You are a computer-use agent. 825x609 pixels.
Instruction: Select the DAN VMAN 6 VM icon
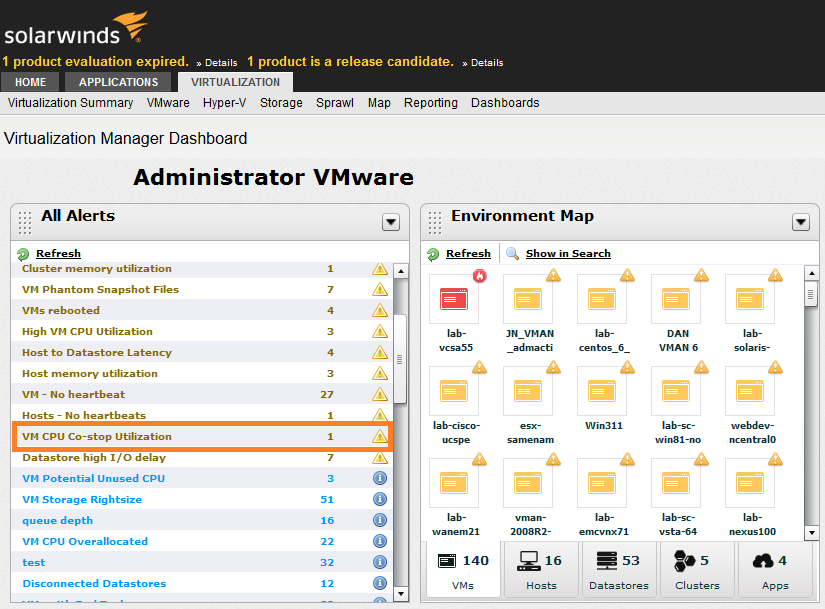pyautogui.click(x=676, y=299)
